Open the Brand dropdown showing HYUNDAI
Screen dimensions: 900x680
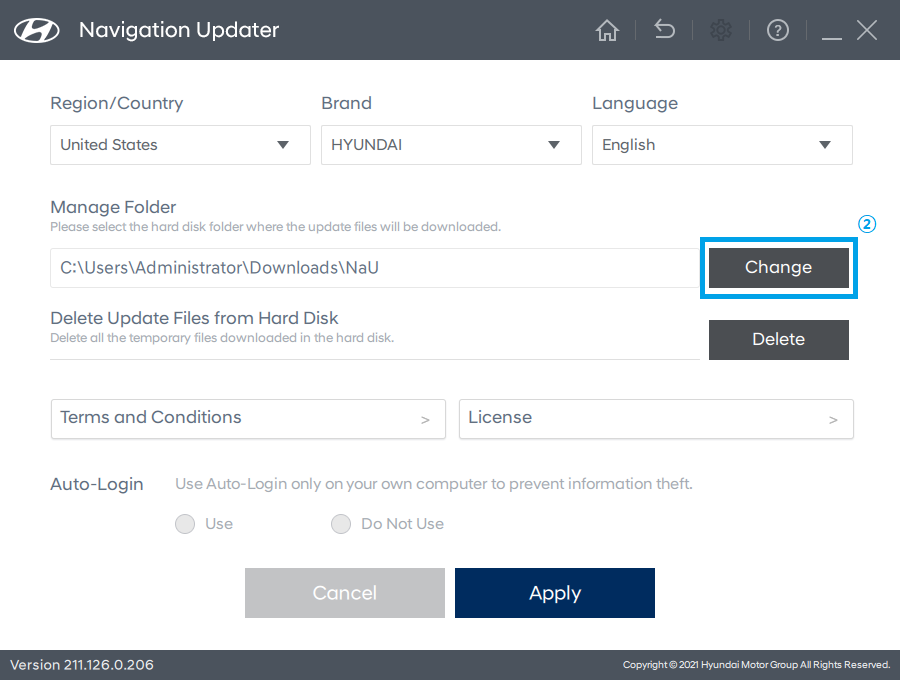(x=451, y=145)
